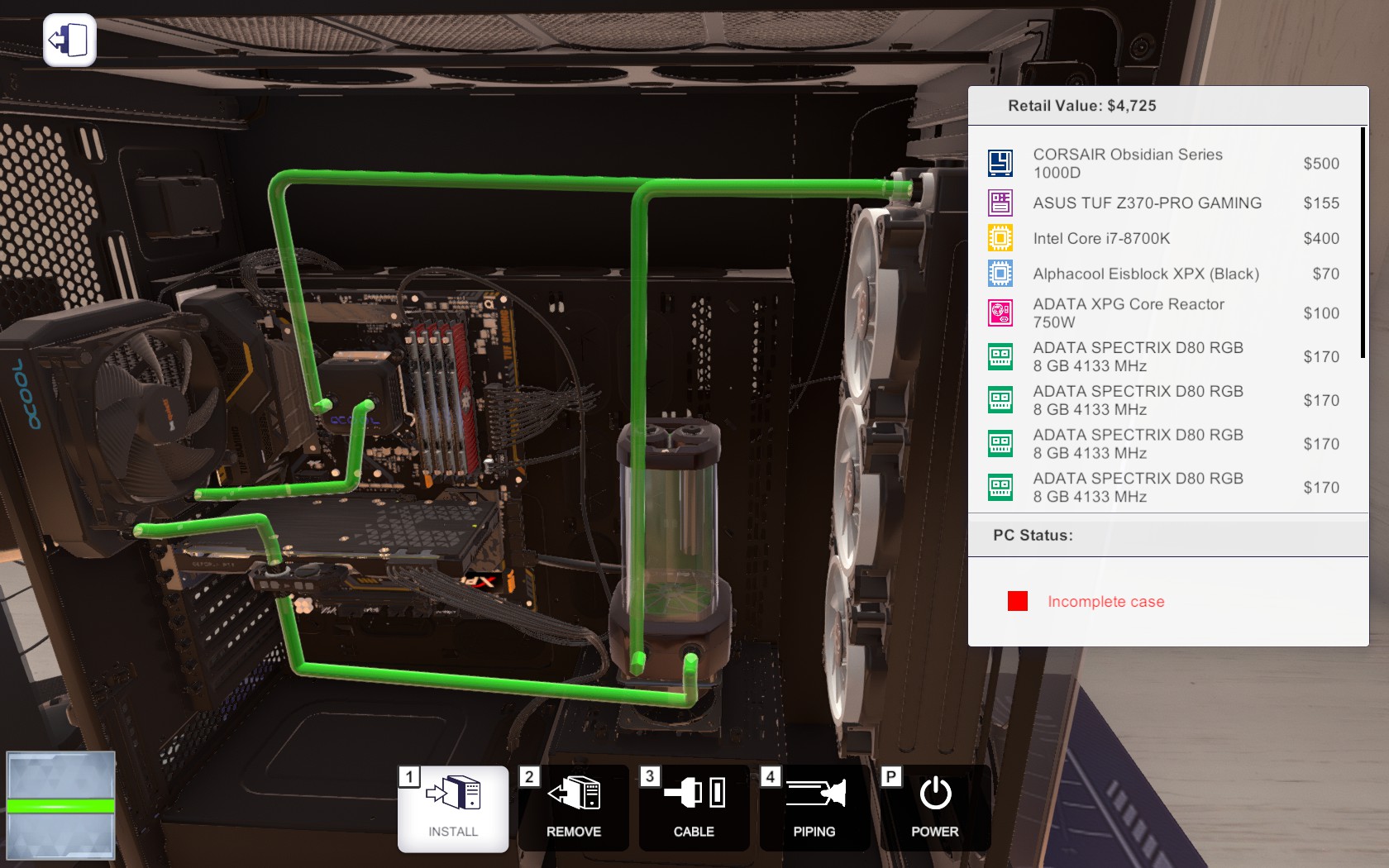Viewport: 1389px width, 868px height.
Task: Click the ASUS TUF motherboard icon
Action: point(1000,203)
